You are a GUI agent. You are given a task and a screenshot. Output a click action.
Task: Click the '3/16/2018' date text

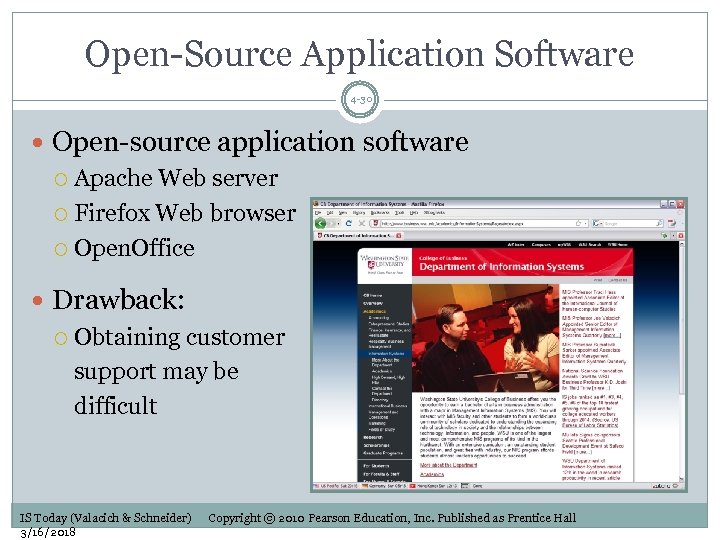(47, 532)
